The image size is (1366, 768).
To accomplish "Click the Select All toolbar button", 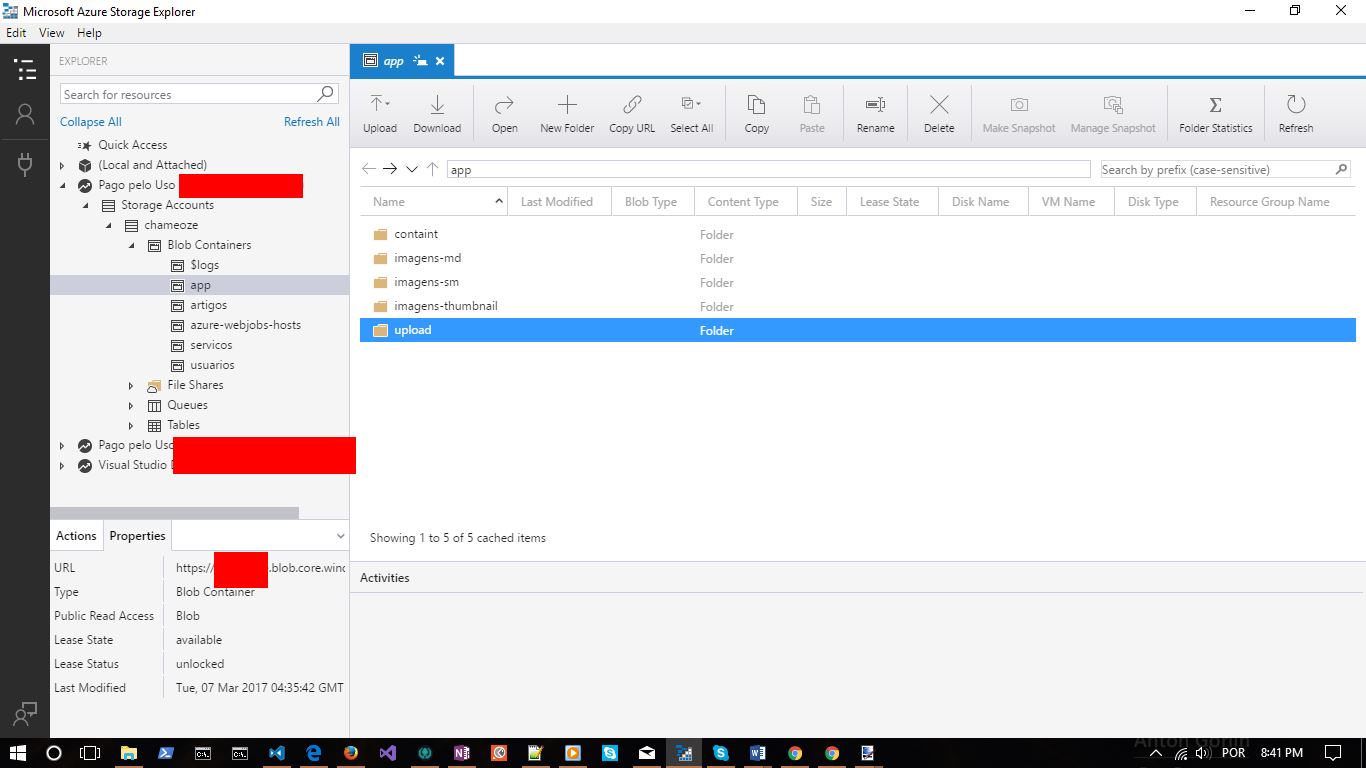I will point(691,114).
